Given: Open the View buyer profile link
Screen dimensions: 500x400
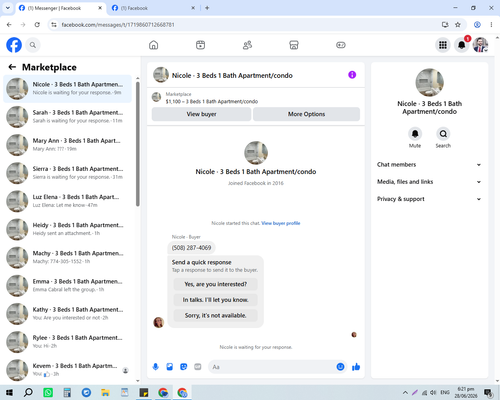Looking at the screenshot, I should click(281, 223).
